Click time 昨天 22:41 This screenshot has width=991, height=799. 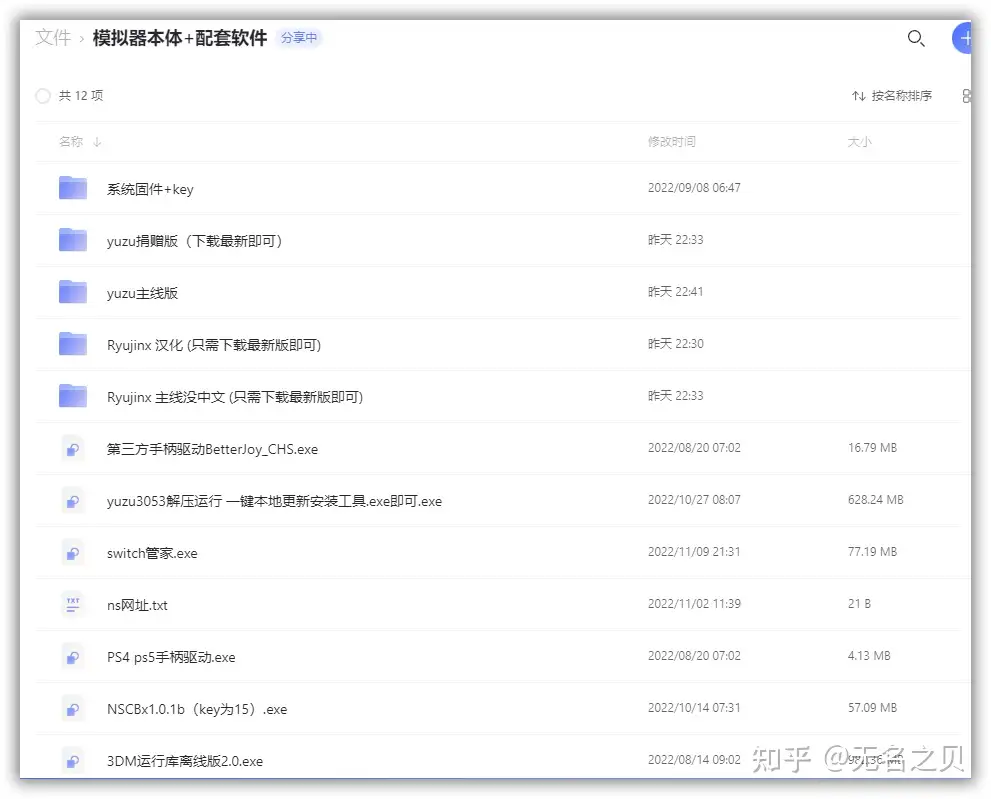pyautogui.click(x=676, y=291)
